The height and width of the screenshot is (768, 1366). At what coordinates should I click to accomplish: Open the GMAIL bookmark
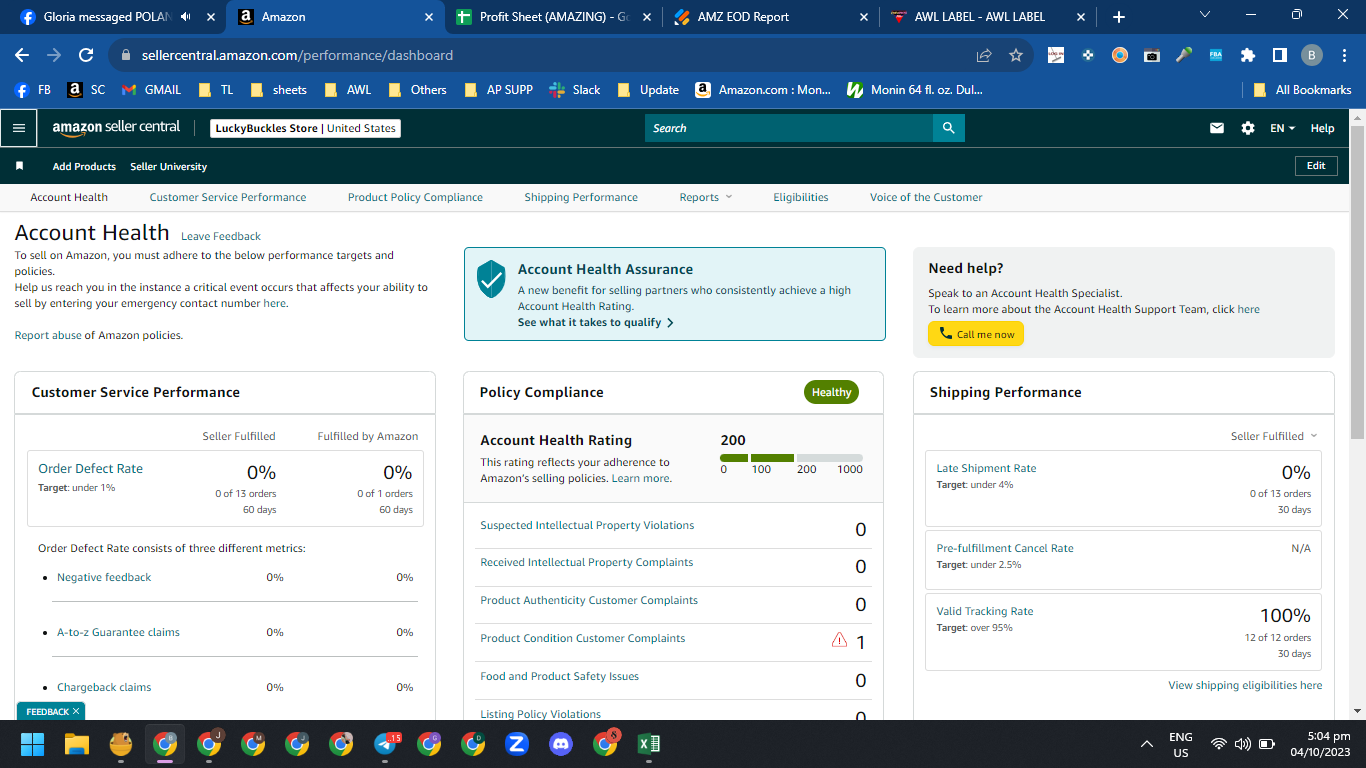click(x=151, y=90)
